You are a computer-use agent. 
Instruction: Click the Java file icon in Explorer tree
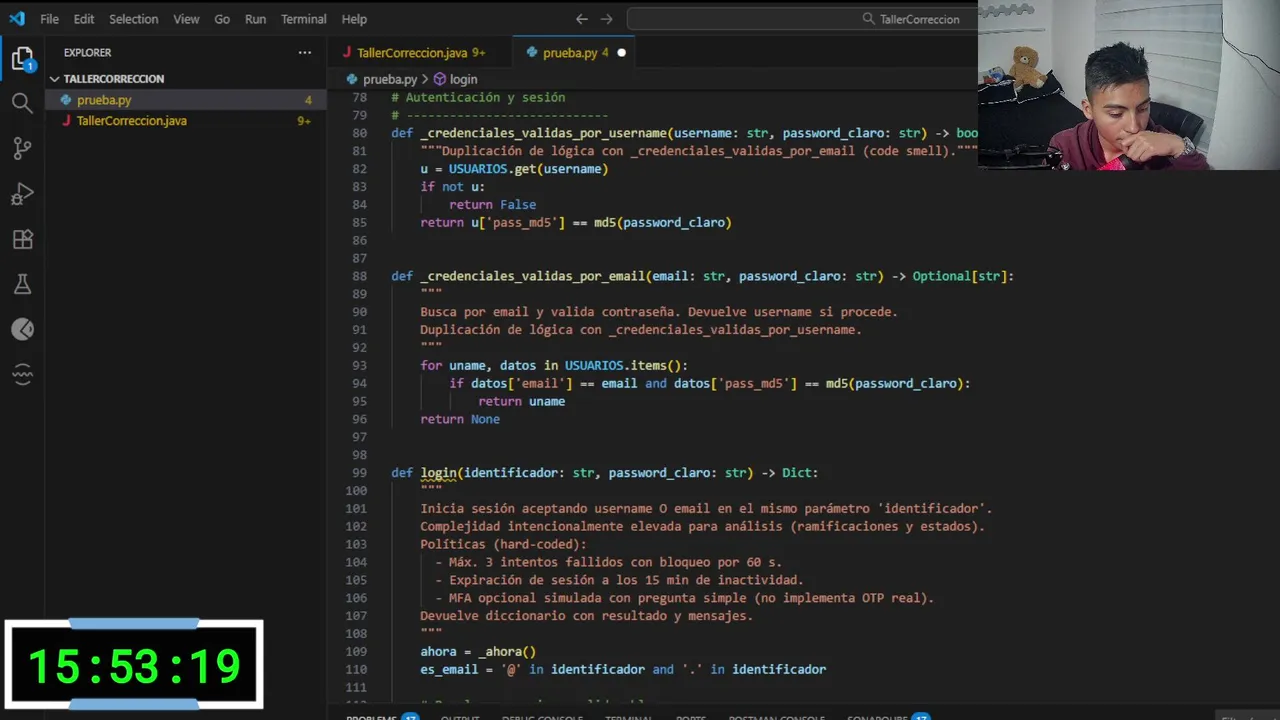66,121
